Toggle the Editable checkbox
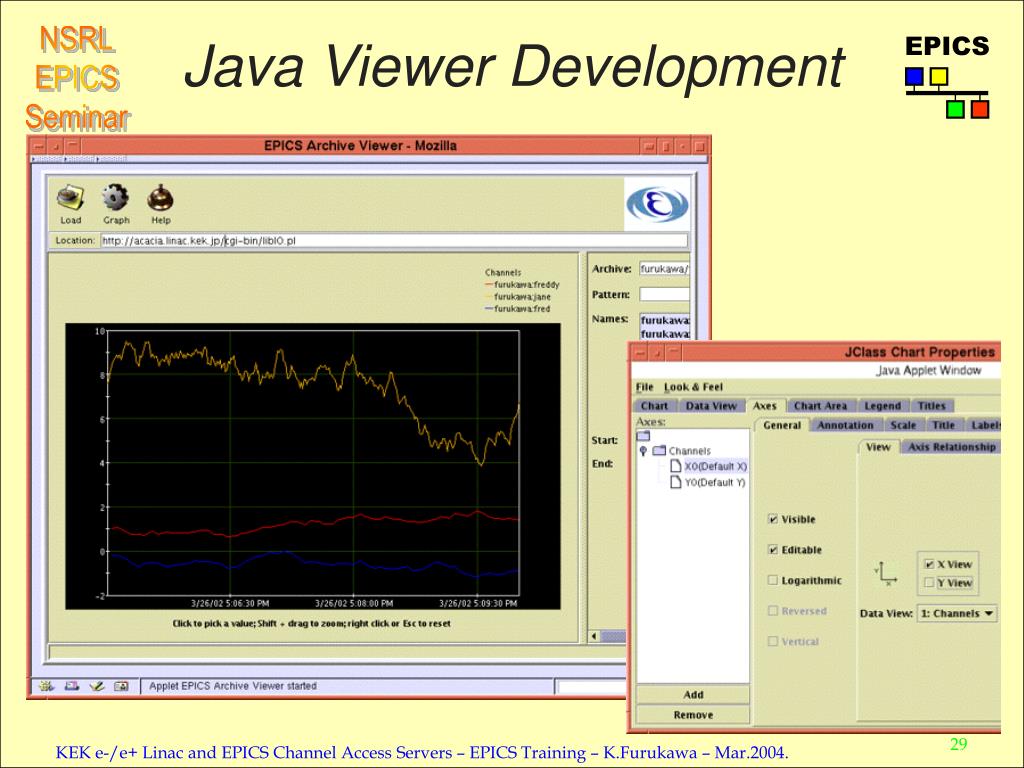Viewport: 1024px width, 768px height. point(773,550)
